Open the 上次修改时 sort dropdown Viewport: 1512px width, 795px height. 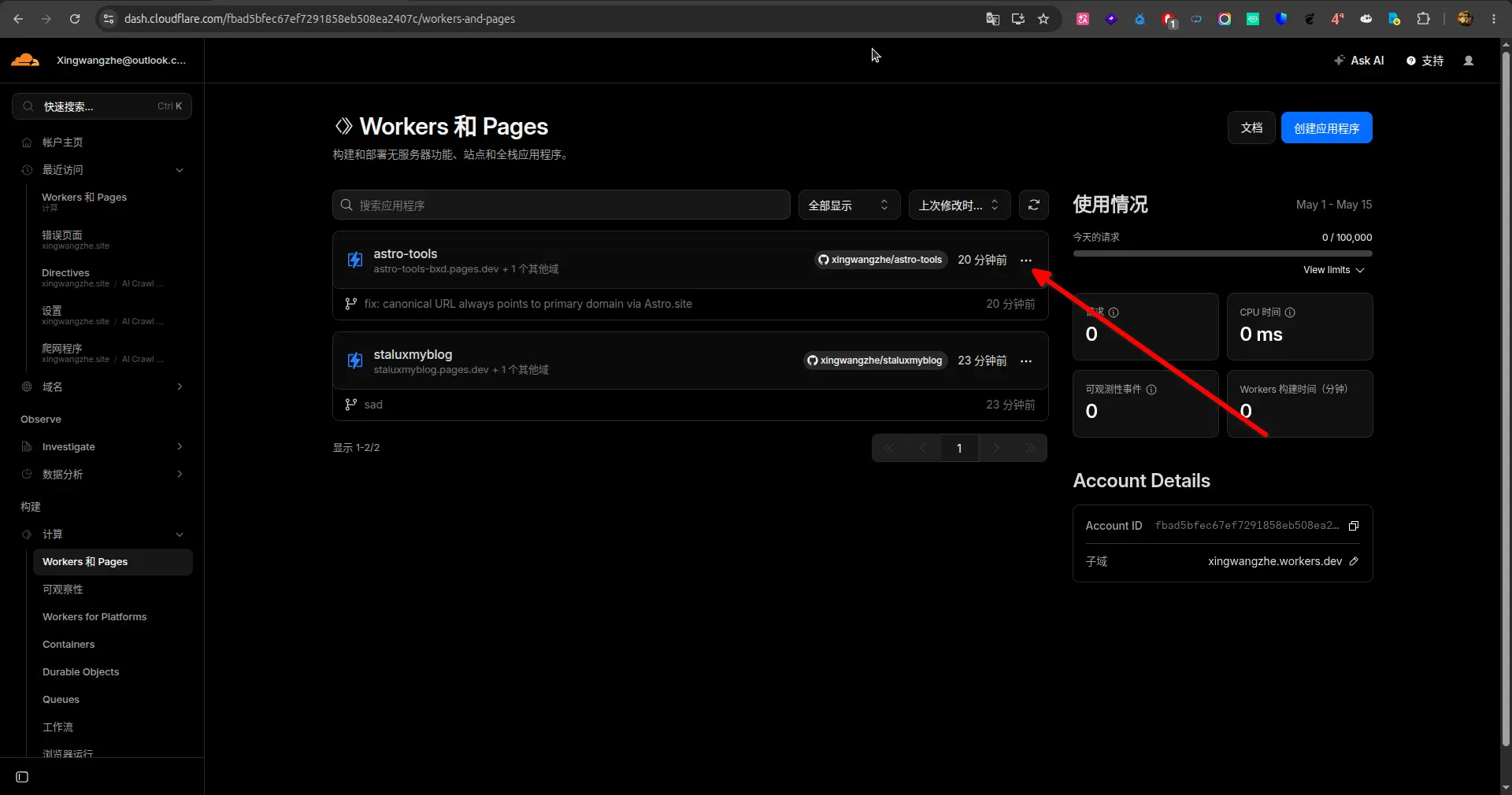(x=959, y=205)
